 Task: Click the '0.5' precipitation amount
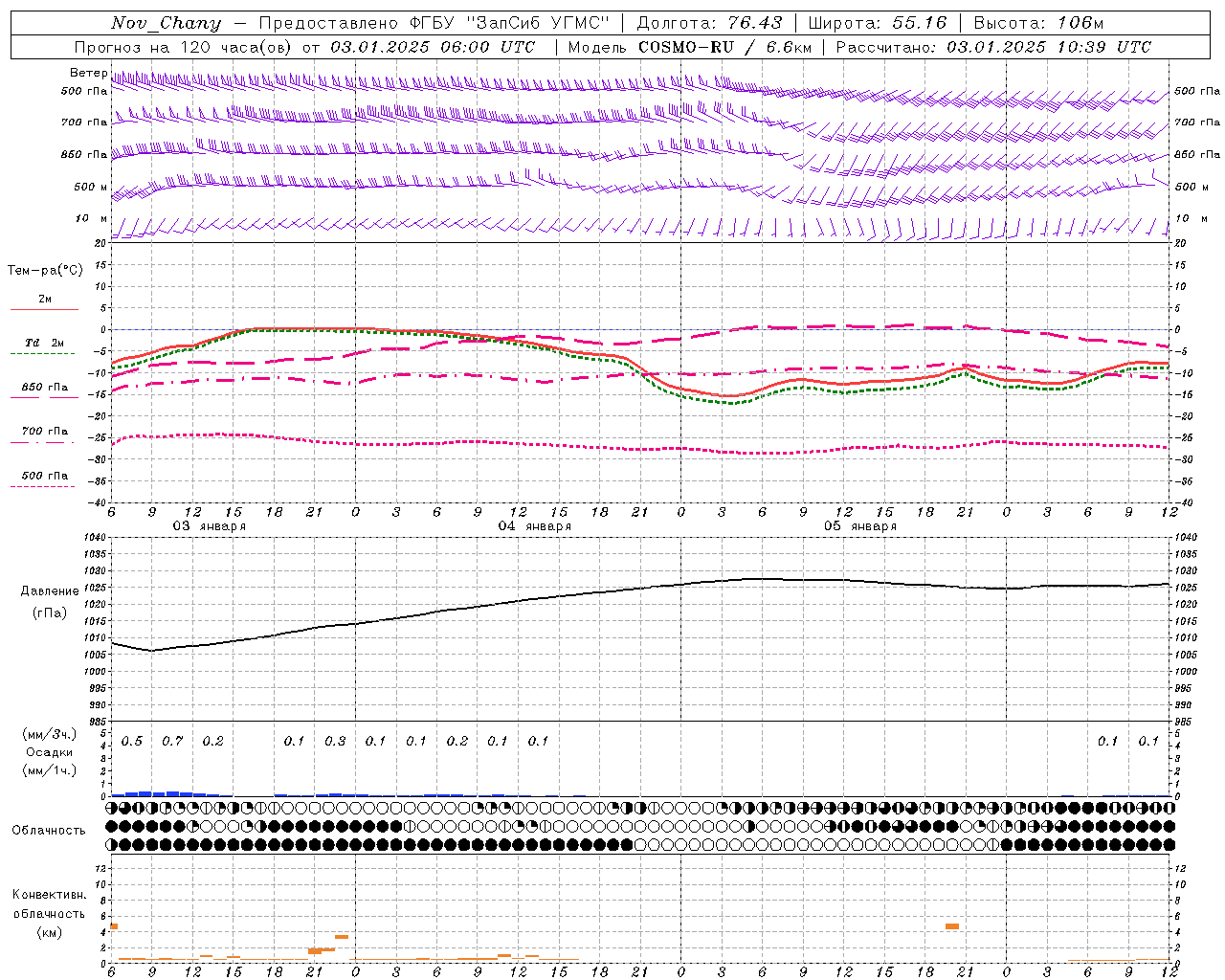tap(132, 742)
